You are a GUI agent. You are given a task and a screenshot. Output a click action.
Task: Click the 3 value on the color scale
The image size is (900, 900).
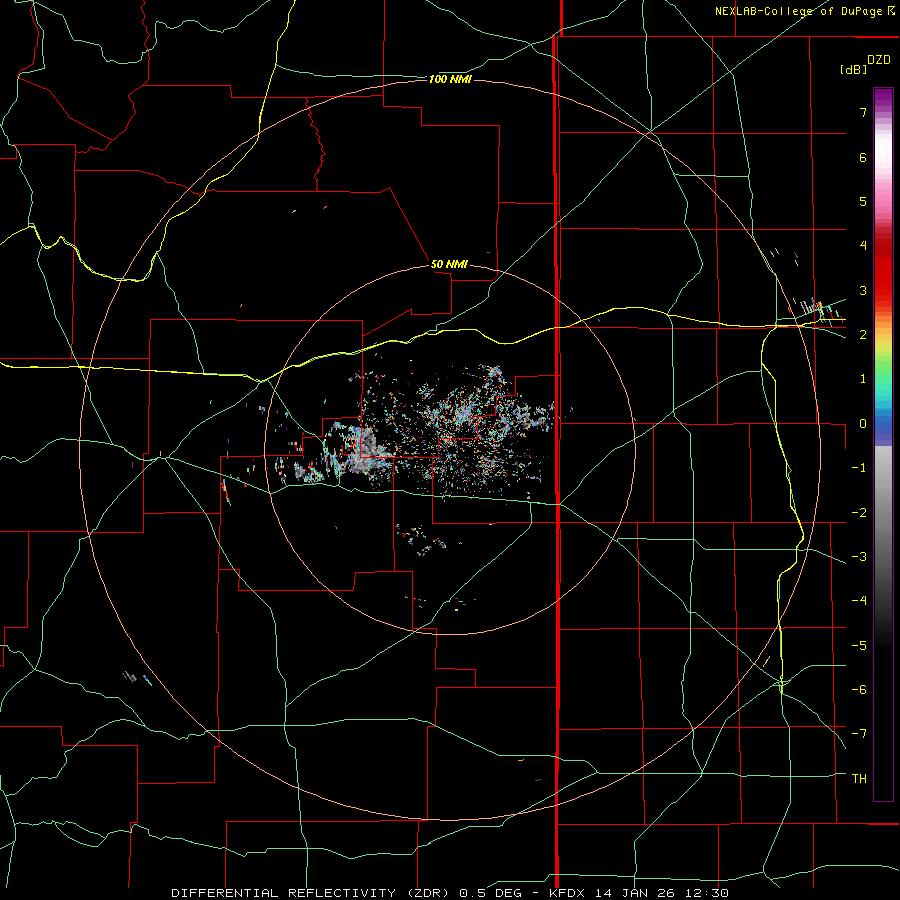(863, 290)
